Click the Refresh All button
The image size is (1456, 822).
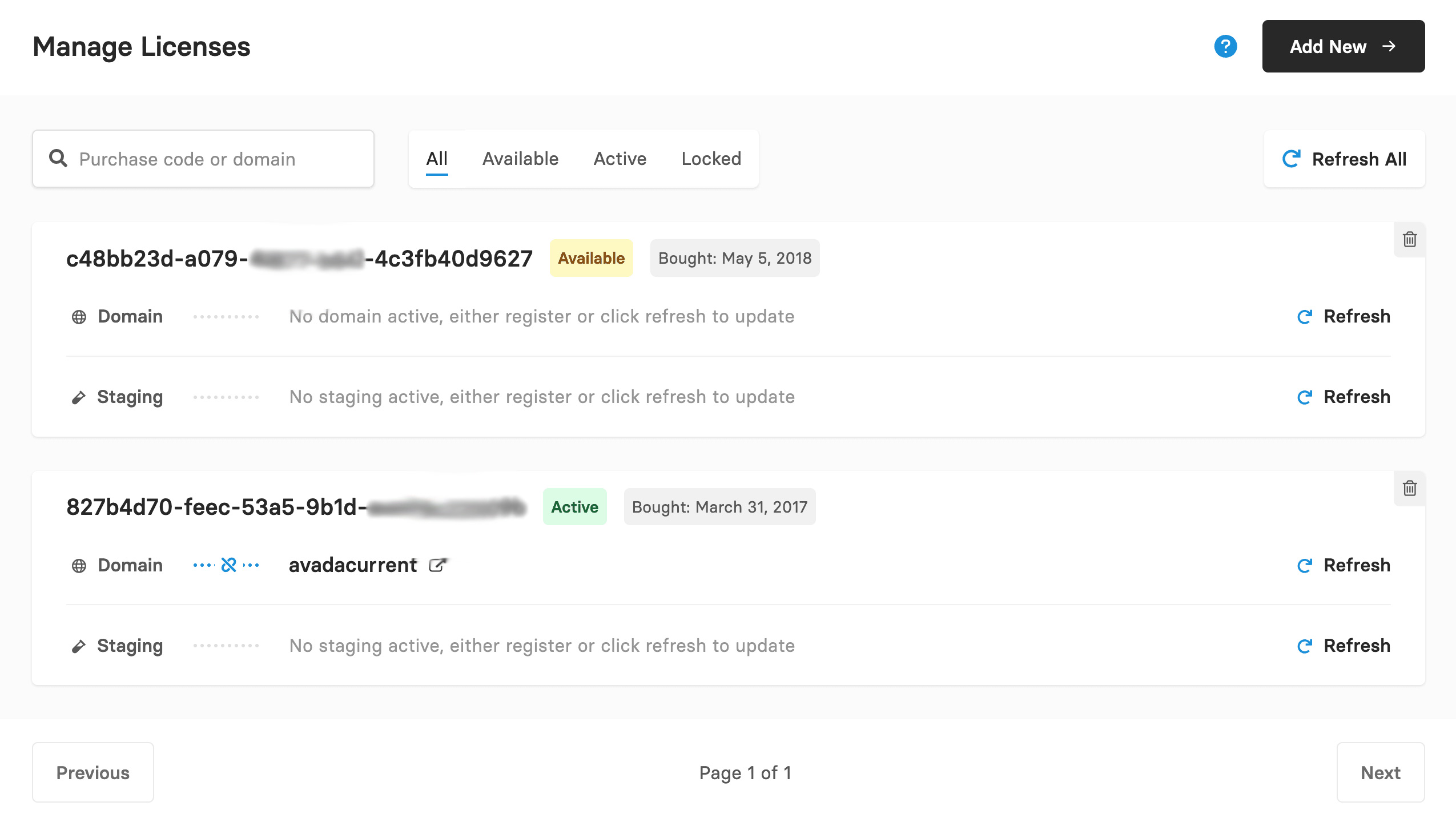pos(1344,159)
